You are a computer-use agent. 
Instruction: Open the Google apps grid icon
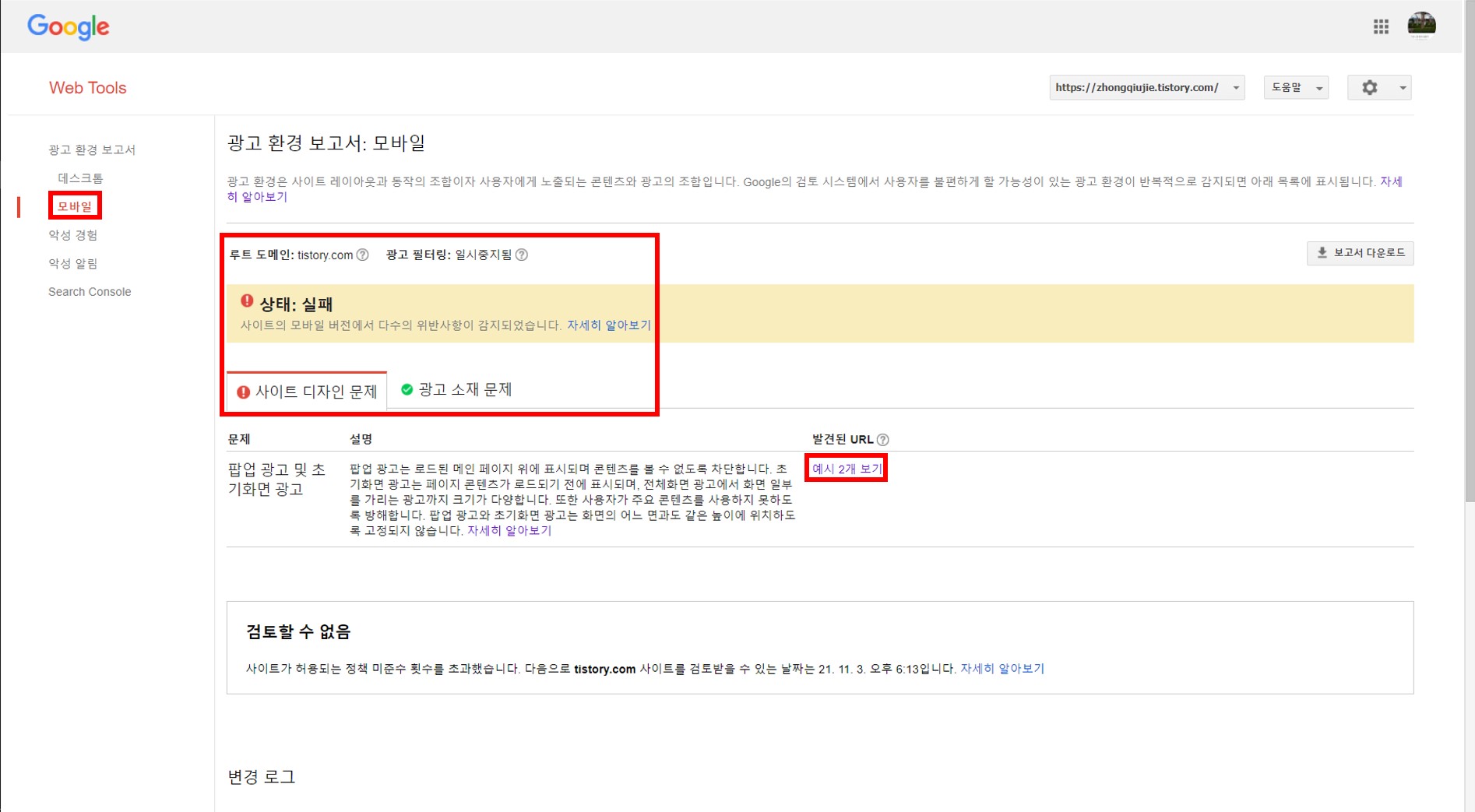coord(1381,27)
